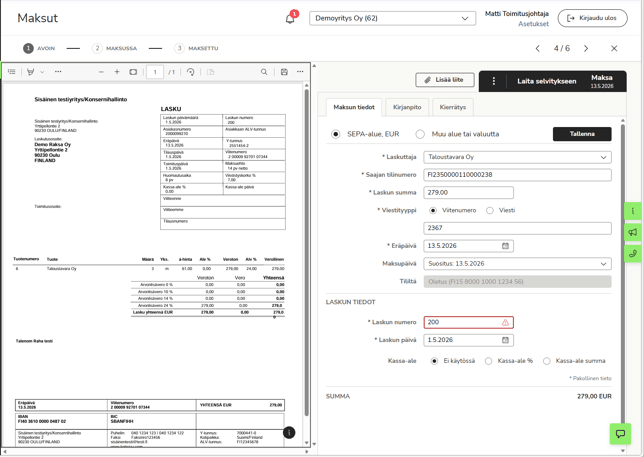Open Laskun päivä calendar picker
This screenshot has height=457, width=644.
click(505, 340)
